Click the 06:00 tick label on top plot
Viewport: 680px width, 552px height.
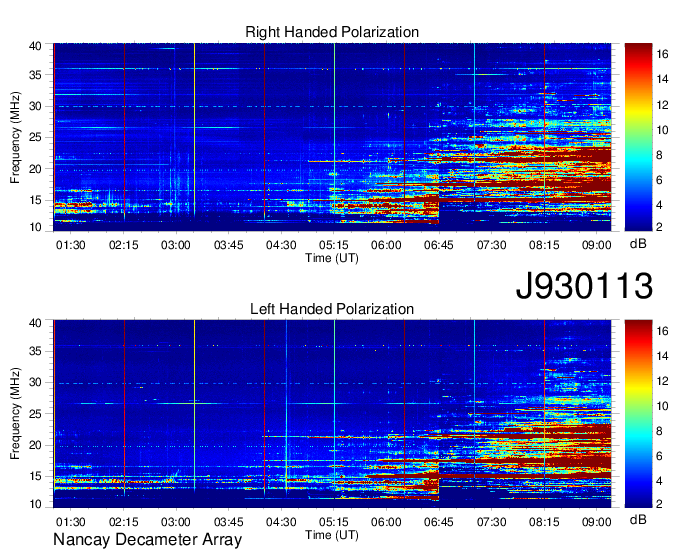click(x=386, y=245)
